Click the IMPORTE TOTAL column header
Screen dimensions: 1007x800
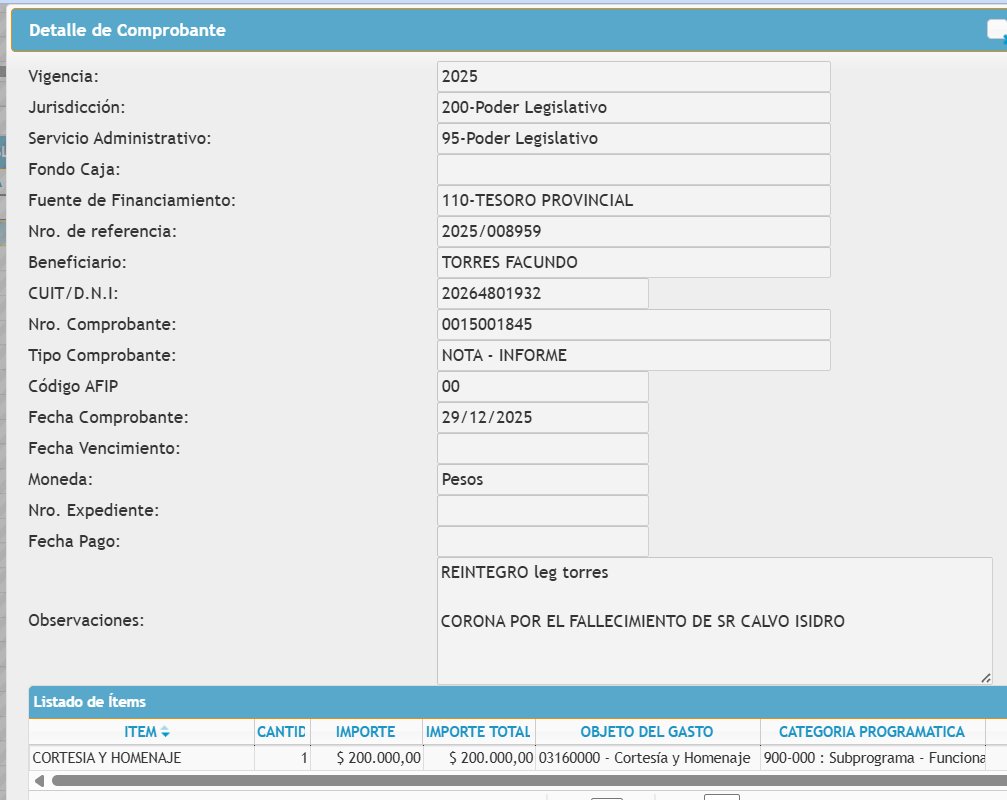pos(478,732)
